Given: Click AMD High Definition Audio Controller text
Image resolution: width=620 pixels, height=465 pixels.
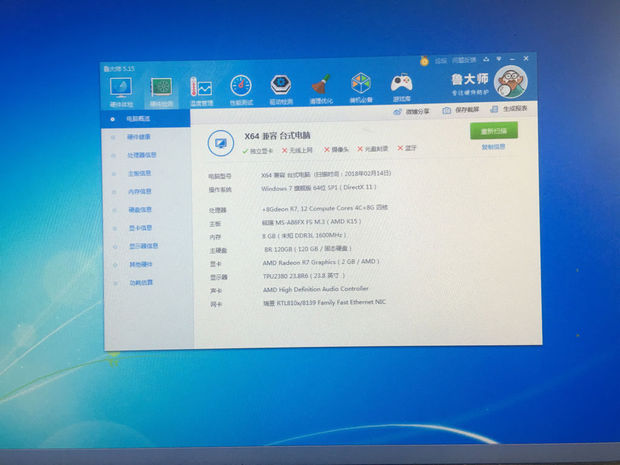Looking at the screenshot, I should (x=316, y=289).
